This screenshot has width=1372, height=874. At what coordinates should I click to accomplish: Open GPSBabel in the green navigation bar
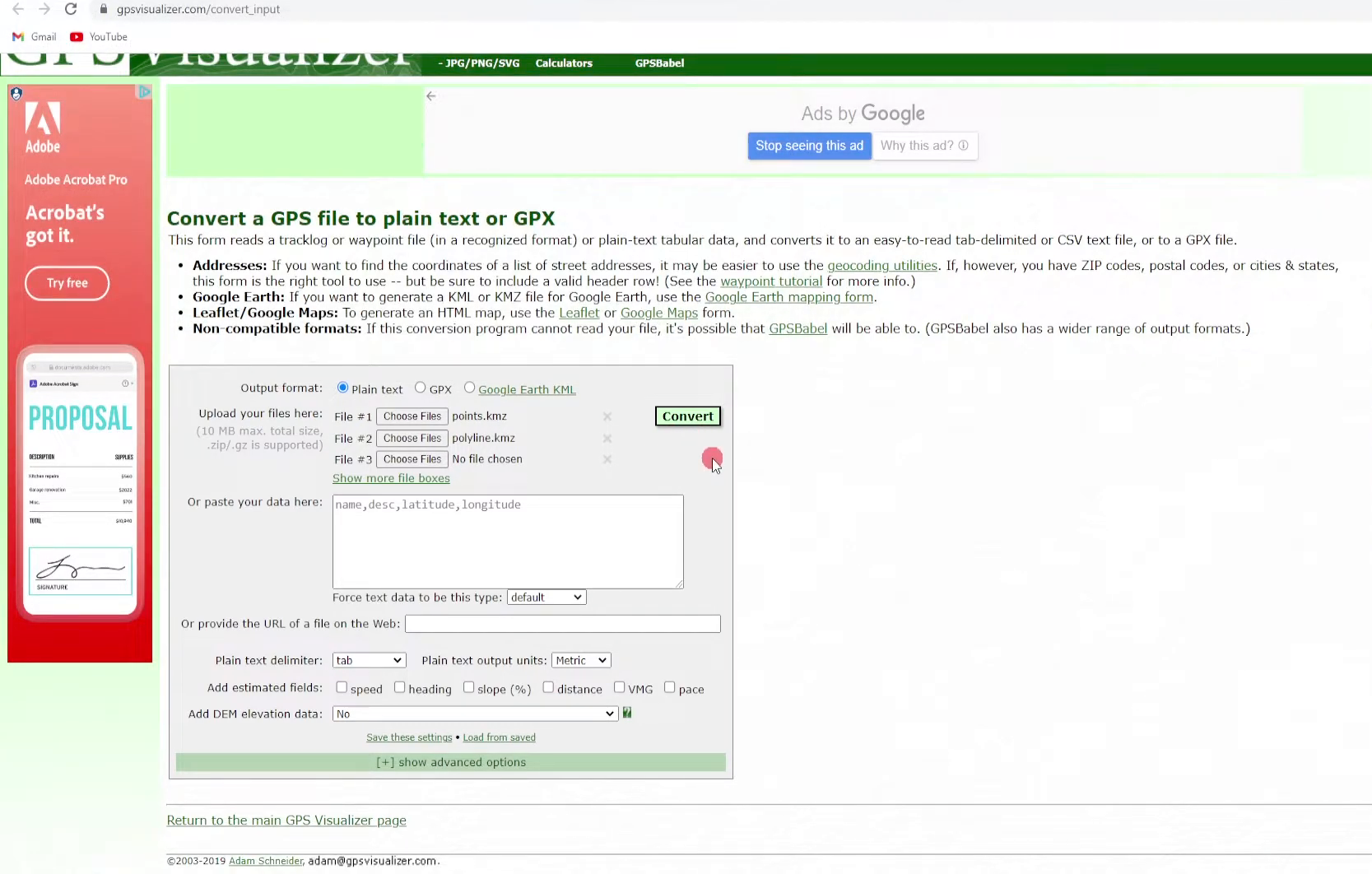click(x=659, y=63)
